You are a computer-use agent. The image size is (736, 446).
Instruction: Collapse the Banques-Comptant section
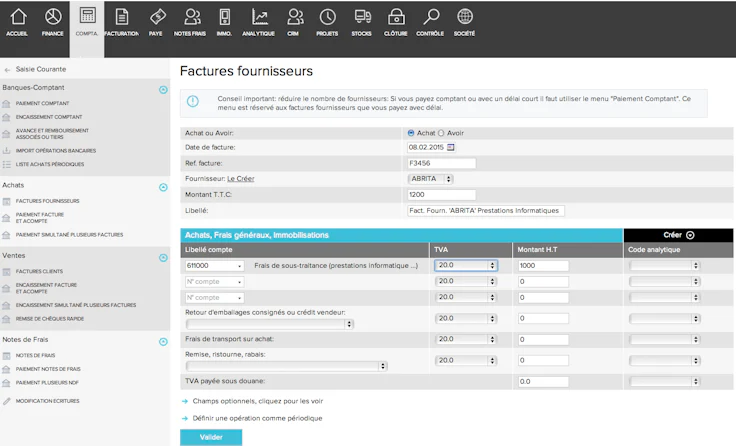[x=163, y=90]
